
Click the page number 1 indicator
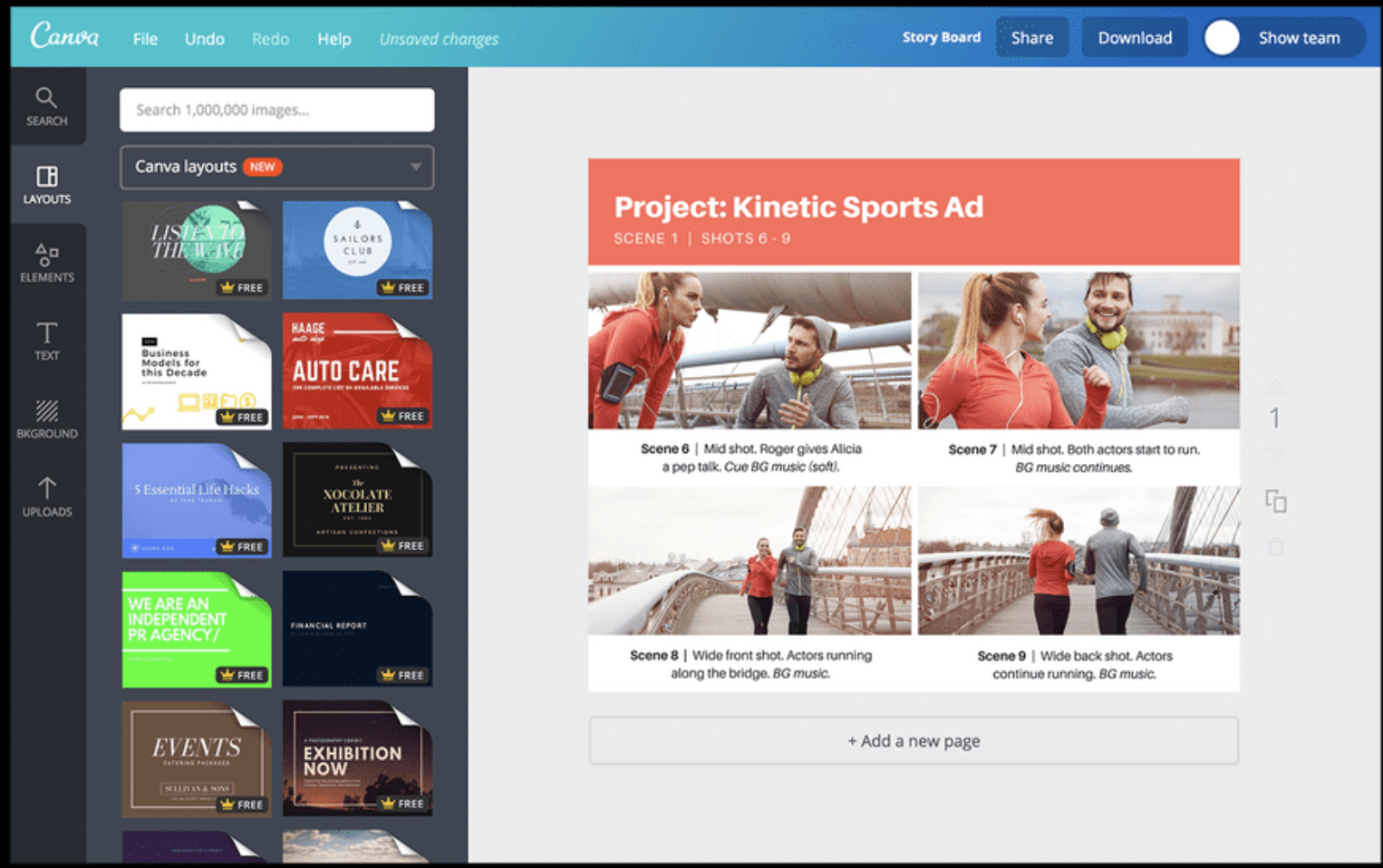point(1274,418)
